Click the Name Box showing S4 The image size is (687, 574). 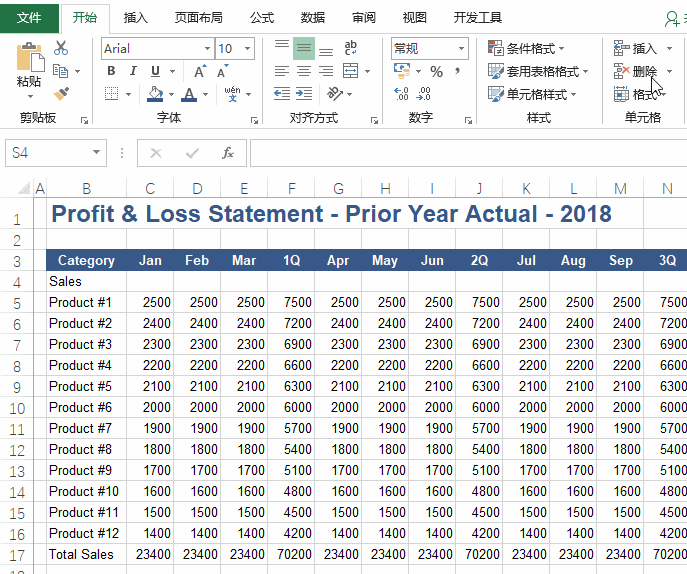(56, 153)
